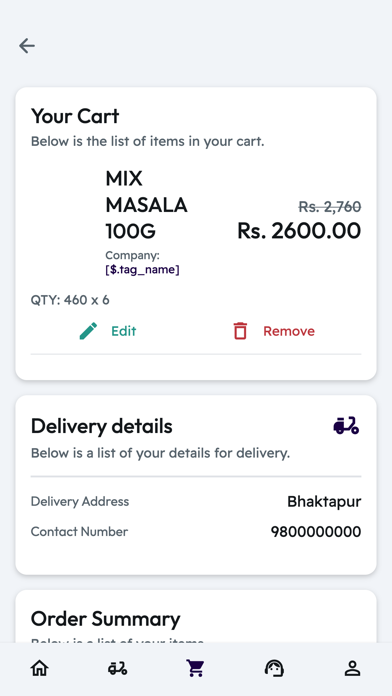This screenshot has height=696, width=392.
Task: Select the cart tab in bottom bar
Action: coord(196,668)
